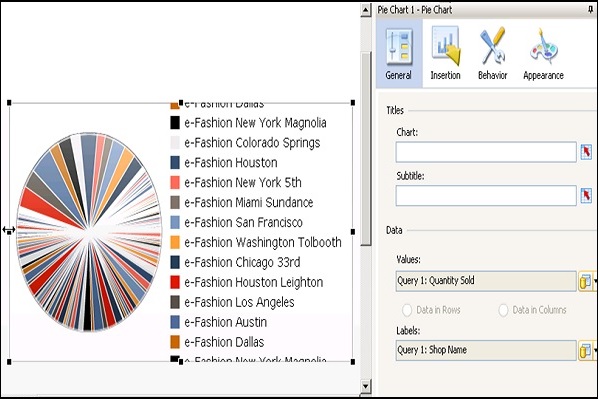
Task: Open the Labels selector dropdown arrow
Action: pyautogui.click(x=595, y=351)
